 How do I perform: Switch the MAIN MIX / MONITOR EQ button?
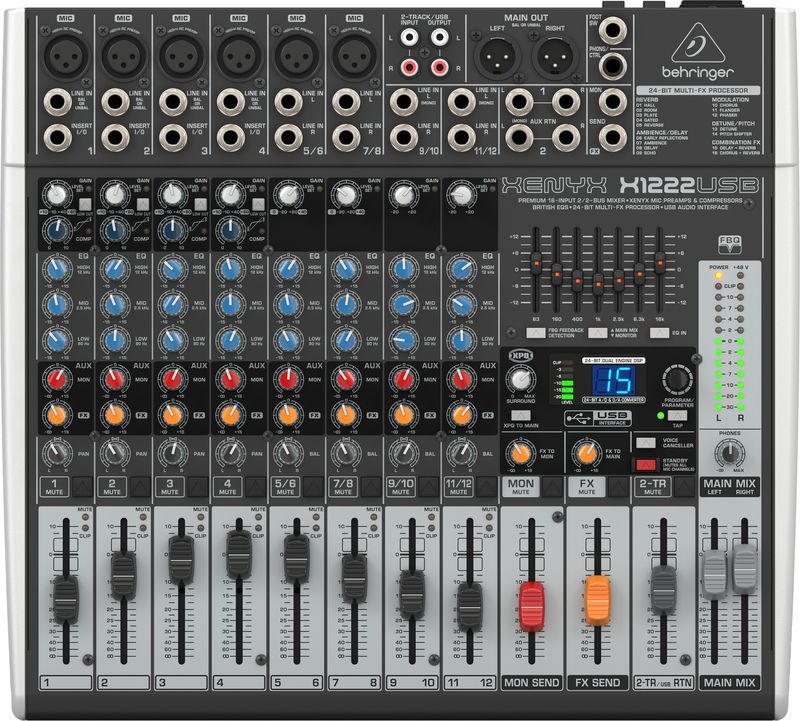pos(597,333)
